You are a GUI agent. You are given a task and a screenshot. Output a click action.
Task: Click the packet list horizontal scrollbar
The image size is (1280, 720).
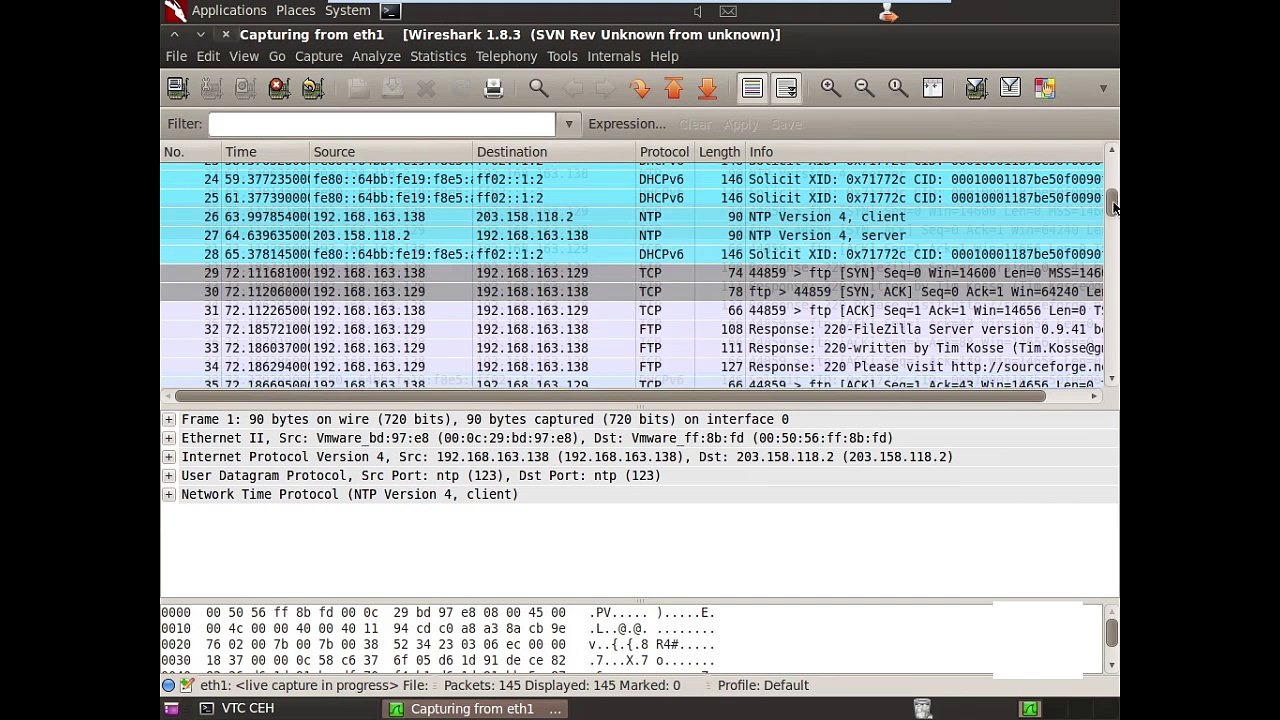[610, 397]
